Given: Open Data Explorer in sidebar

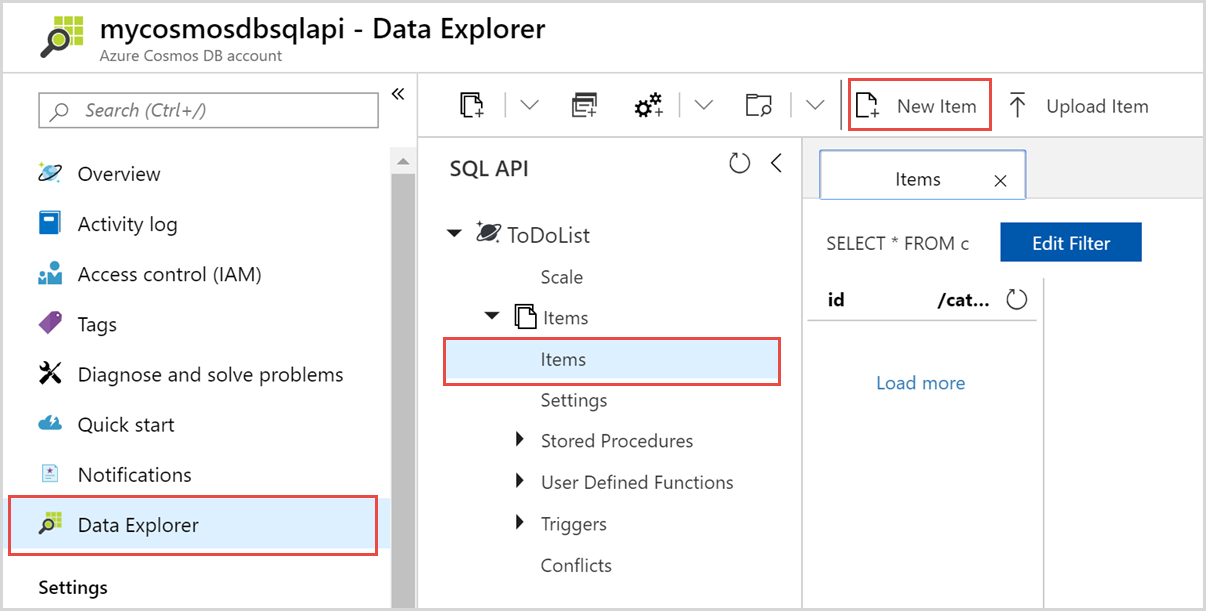Looking at the screenshot, I should click(138, 525).
